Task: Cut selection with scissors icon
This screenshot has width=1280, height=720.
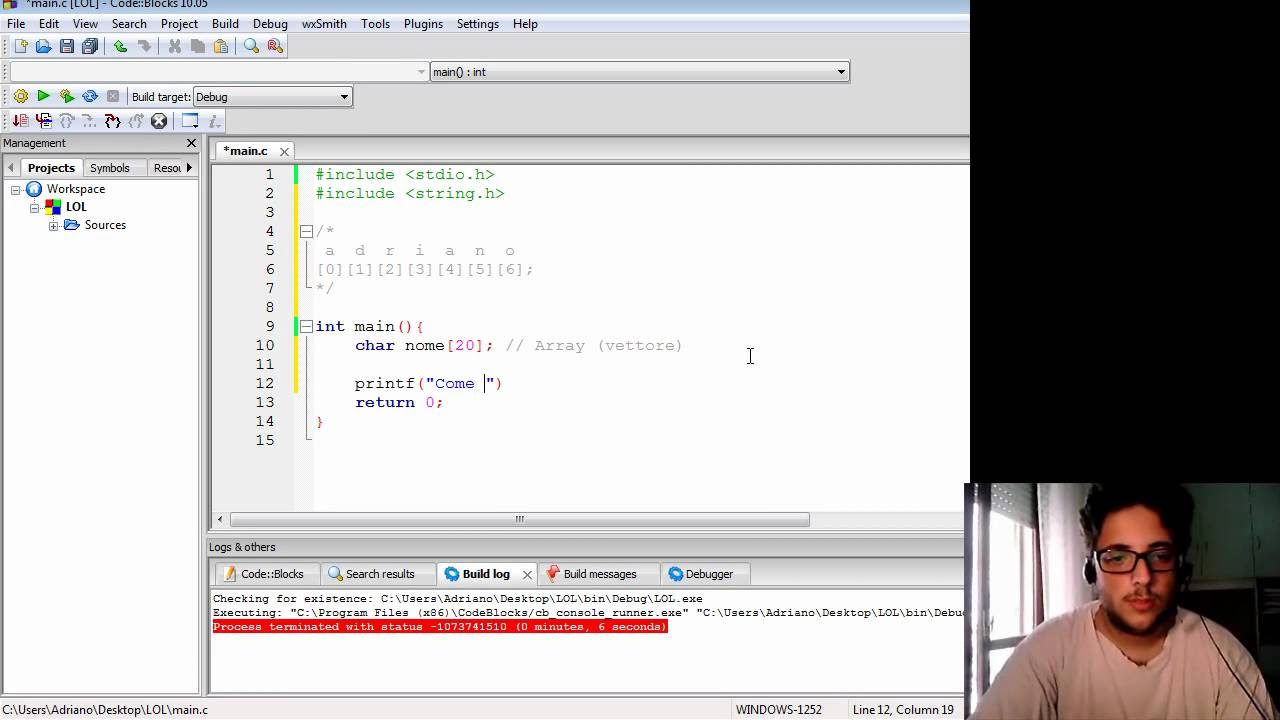Action: tap(174, 46)
